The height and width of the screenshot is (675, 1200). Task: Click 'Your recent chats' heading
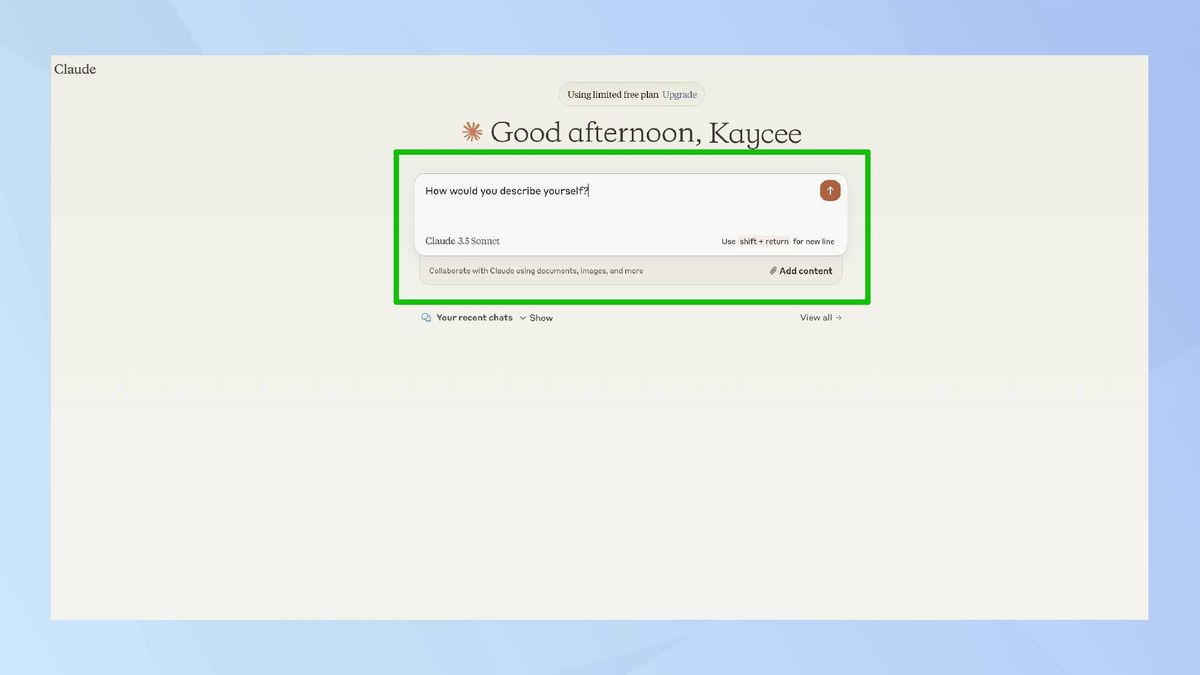[474, 318]
